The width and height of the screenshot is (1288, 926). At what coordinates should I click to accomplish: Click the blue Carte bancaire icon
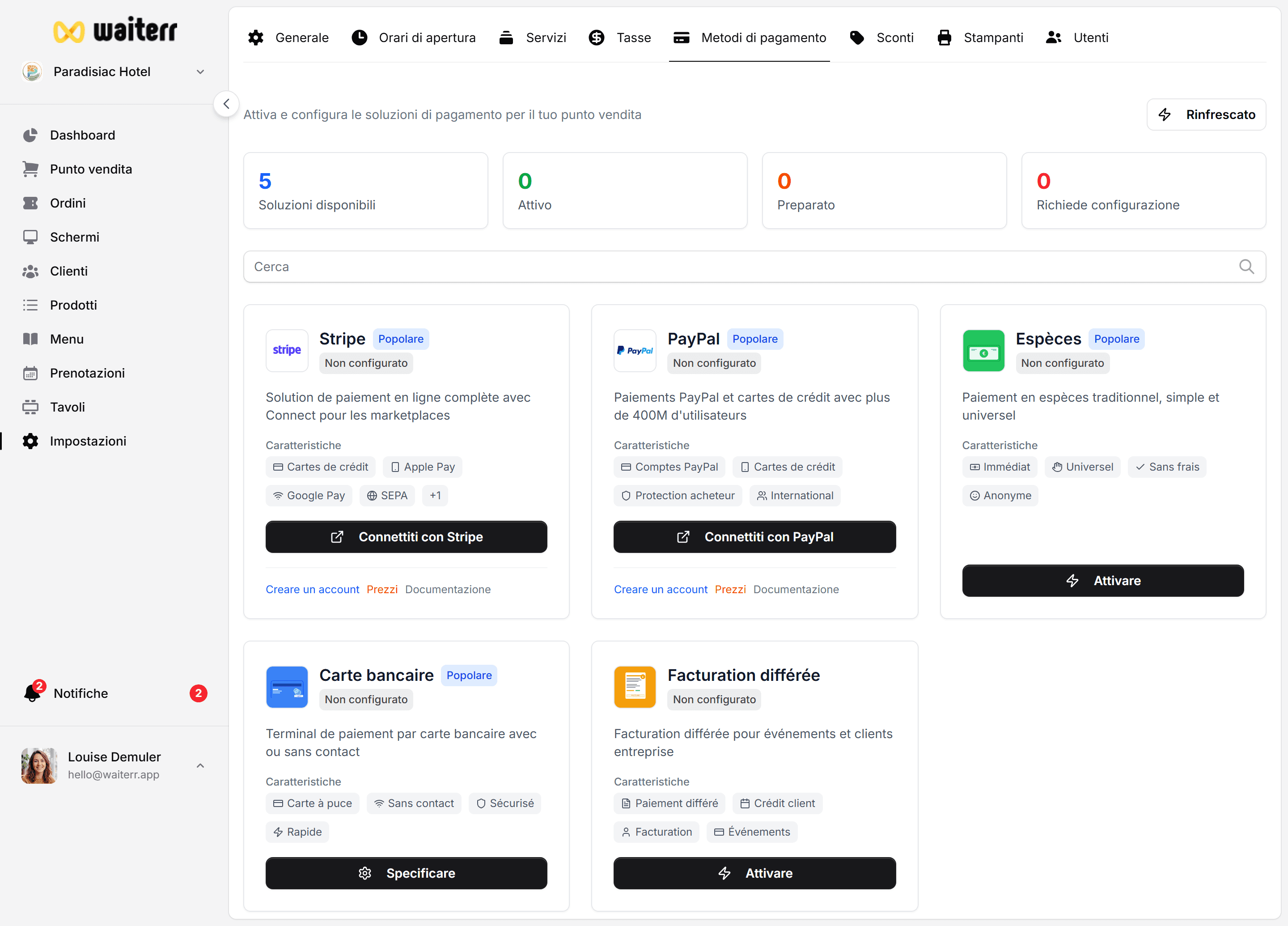[x=287, y=687]
